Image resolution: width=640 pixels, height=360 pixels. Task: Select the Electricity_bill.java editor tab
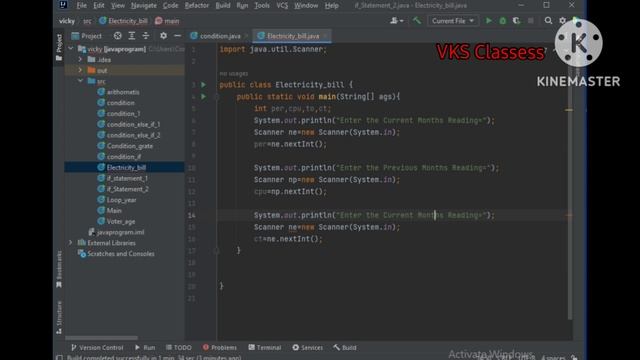(x=293, y=36)
